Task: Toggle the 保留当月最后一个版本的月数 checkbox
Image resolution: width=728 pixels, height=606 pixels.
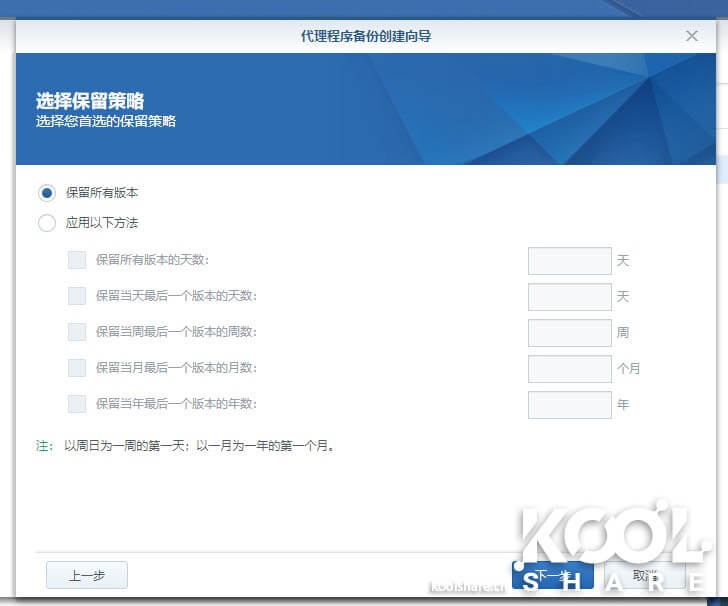Action: coord(77,368)
